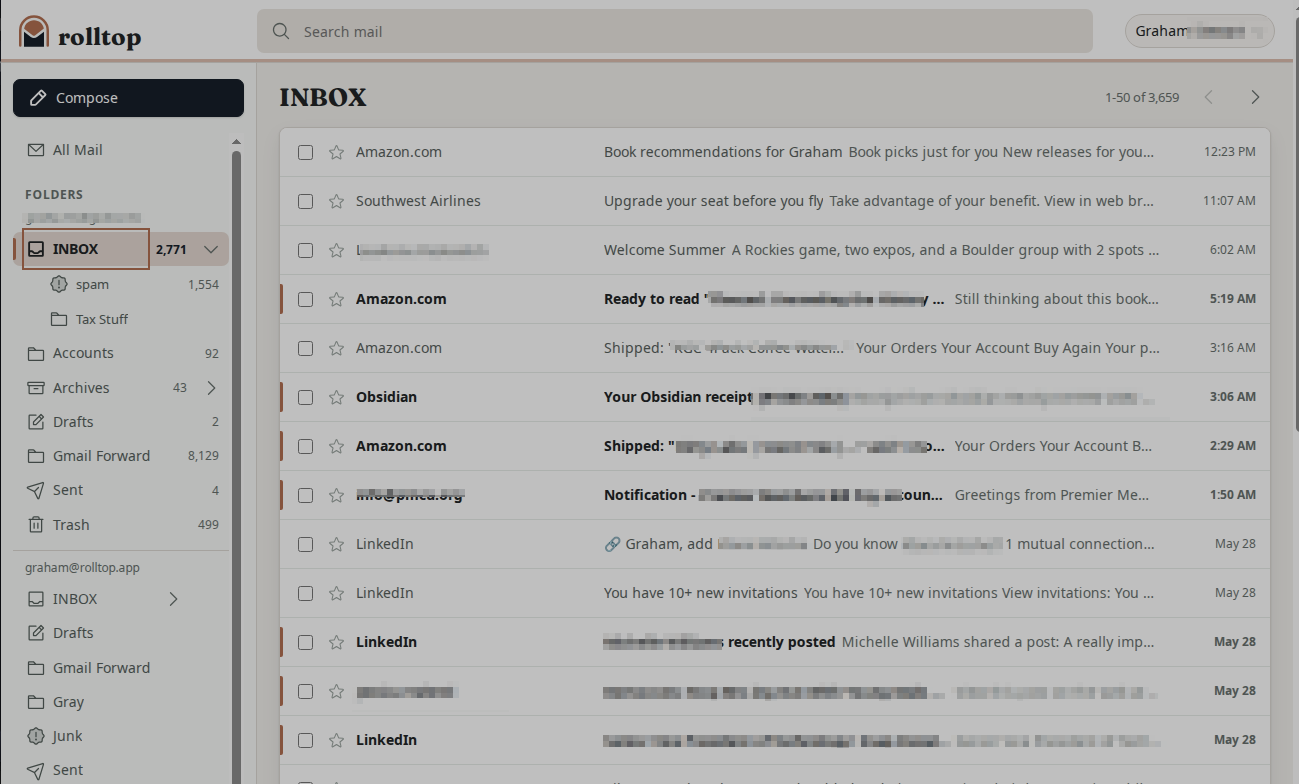Click the pencil icon on Compose
This screenshot has width=1299, height=784.
(x=38, y=98)
